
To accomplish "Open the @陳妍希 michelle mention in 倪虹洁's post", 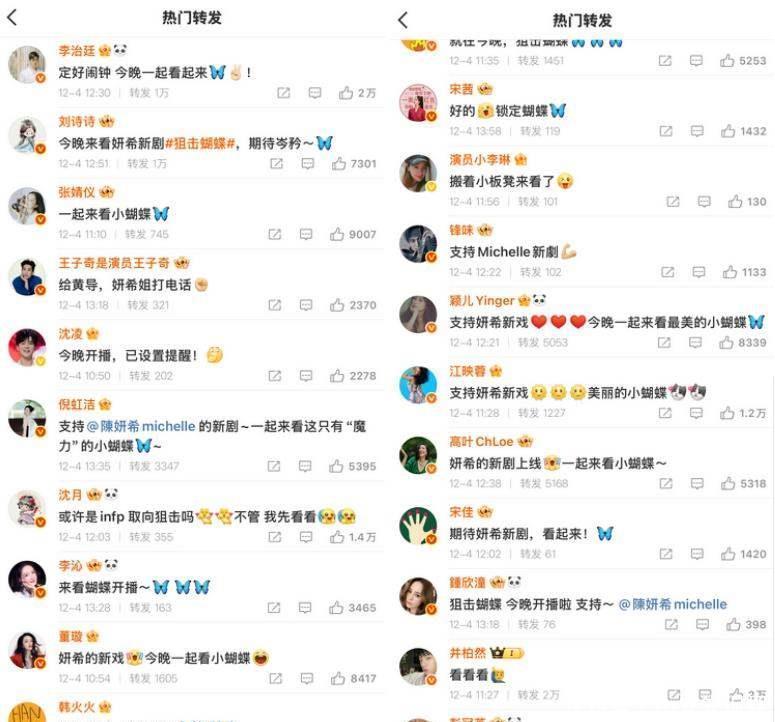I will point(141,426).
